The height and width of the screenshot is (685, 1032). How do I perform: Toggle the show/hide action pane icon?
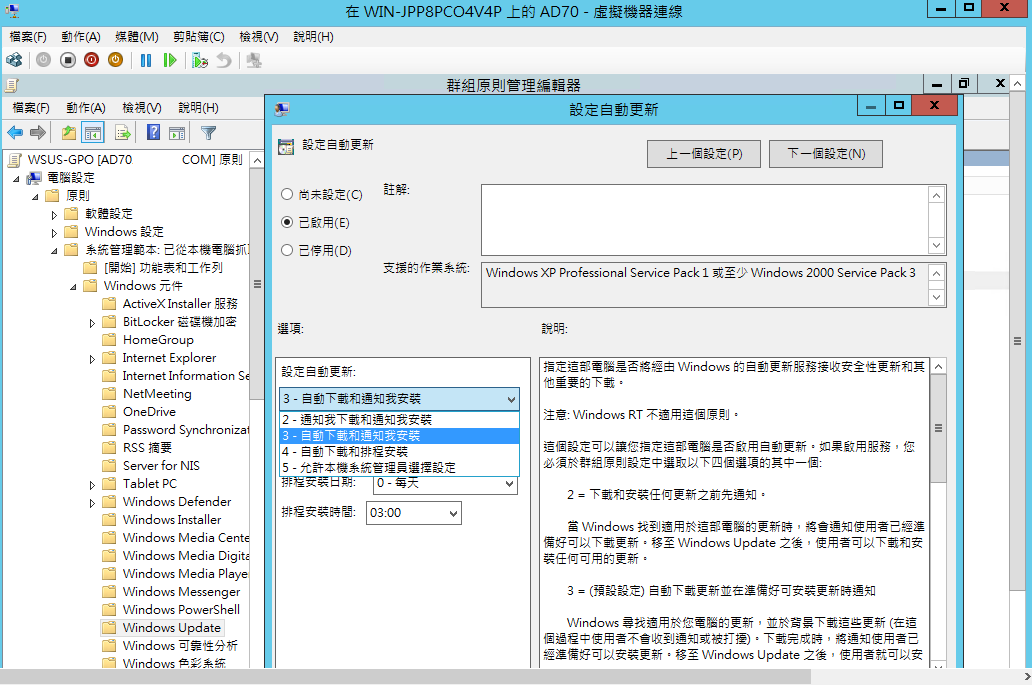pos(177,133)
